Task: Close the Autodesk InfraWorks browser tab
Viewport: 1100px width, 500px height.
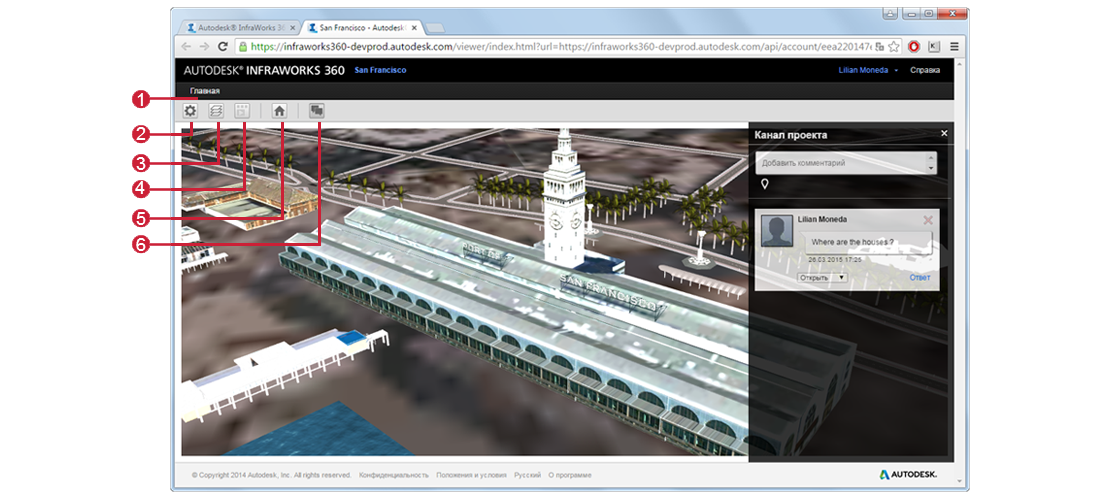Action: click(293, 28)
